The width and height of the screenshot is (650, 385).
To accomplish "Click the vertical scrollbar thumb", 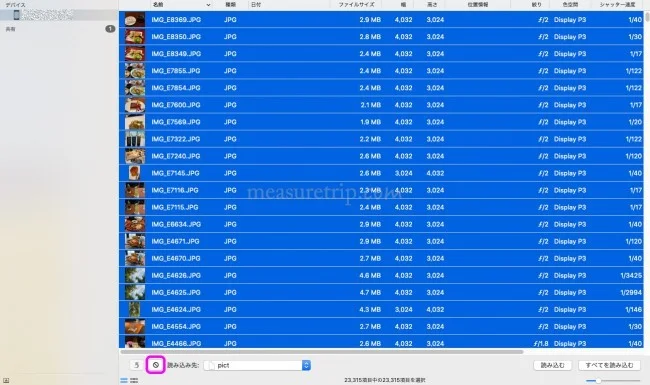I will click(647, 17).
